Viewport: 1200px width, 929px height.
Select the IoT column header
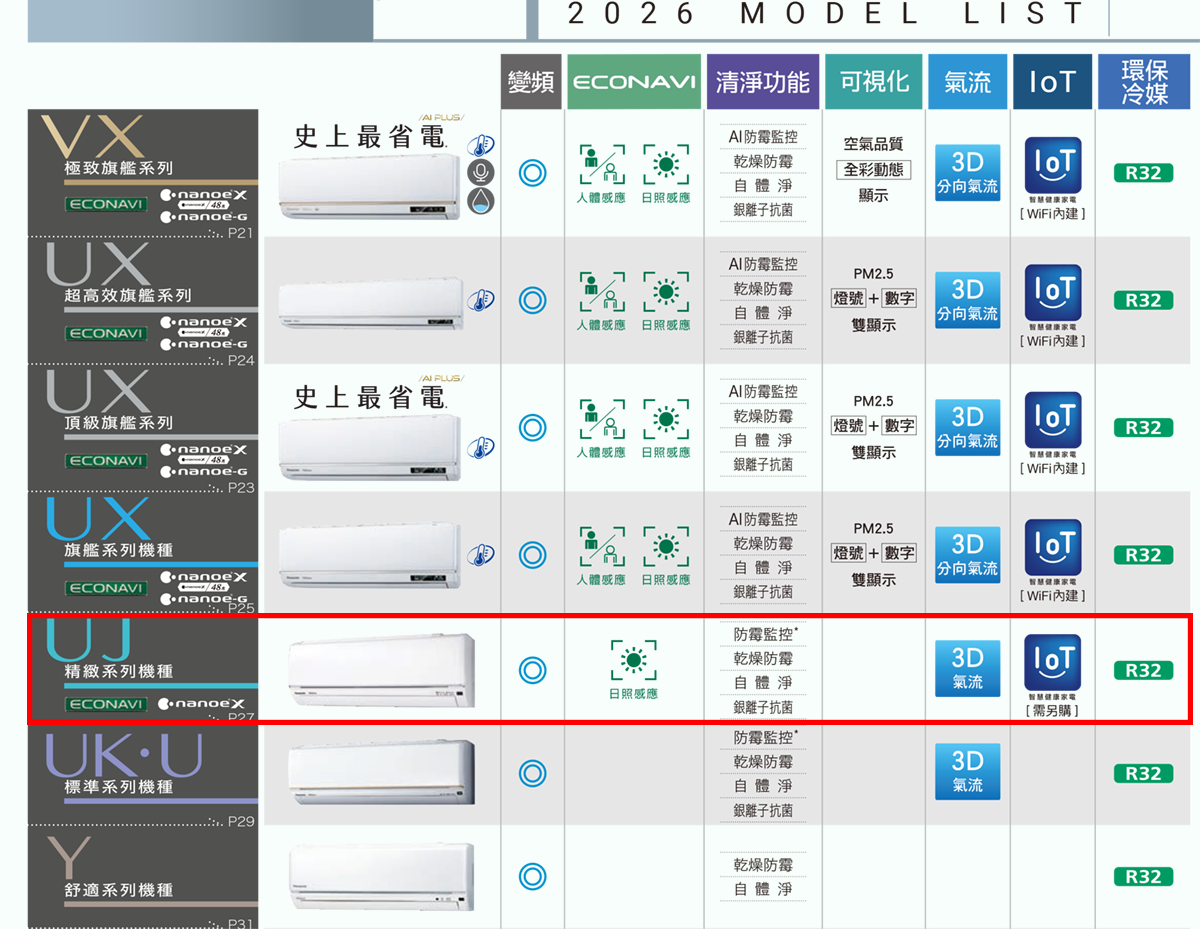pyautogui.click(x=1052, y=82)
